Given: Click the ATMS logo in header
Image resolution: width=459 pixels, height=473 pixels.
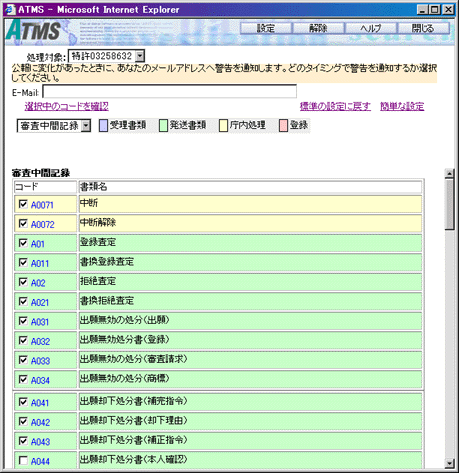Looking at the screenshot, I should tap(33, 31).
